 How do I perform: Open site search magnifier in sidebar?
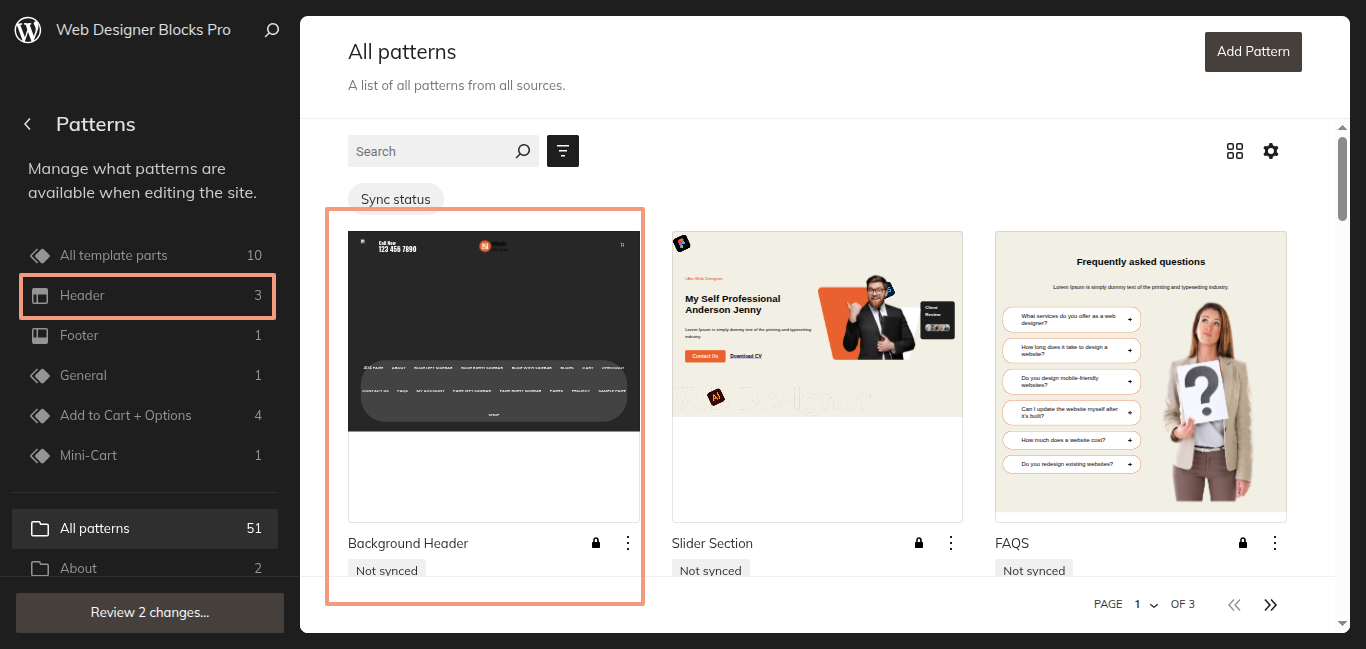point(272,30)
